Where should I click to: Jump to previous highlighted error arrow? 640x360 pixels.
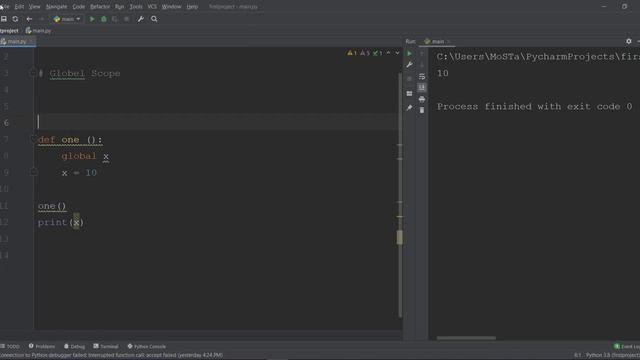coord(388,53)
